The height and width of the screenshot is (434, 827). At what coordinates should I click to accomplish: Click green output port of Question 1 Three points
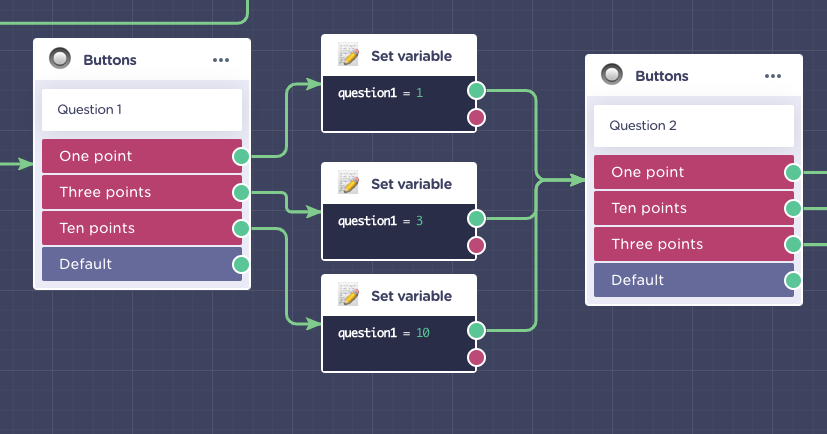pos(241,192)
